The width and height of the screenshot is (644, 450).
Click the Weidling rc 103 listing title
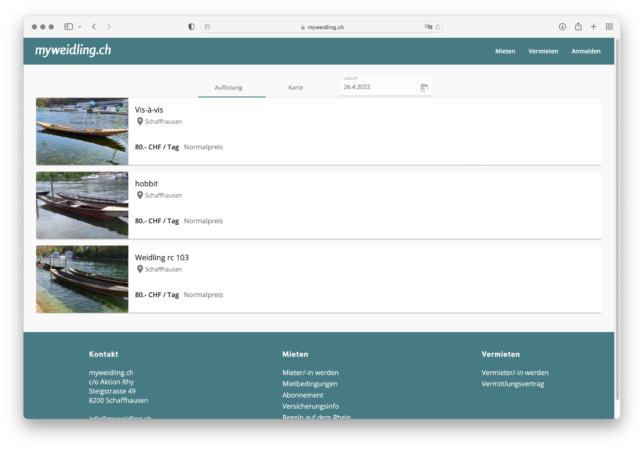coord(162,257)
